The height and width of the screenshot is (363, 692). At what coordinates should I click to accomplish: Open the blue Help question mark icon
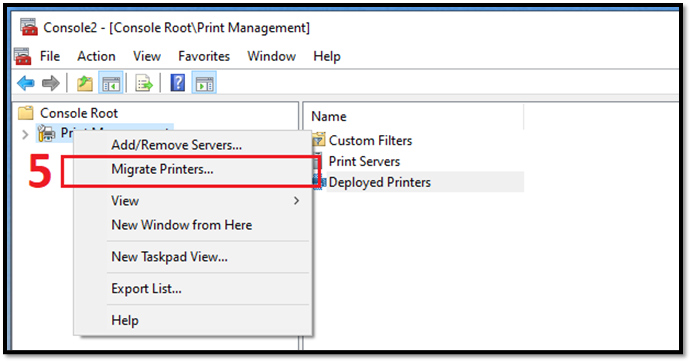coord(177,83)
